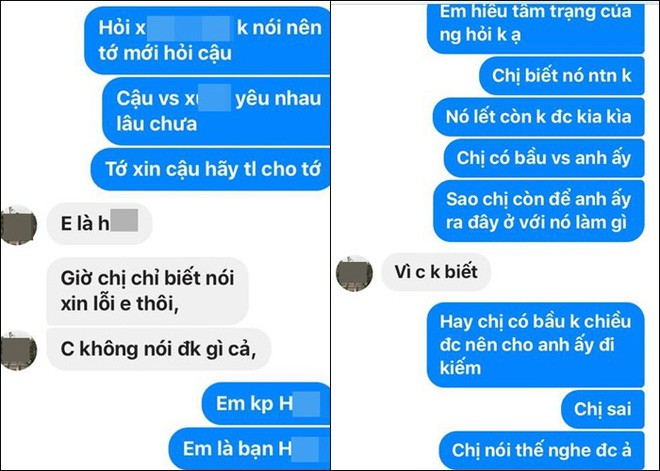Screen dimensions: 660x471
Task: Tap the 'k nói nên tớ mới hỏi cậu' message
Action: tap(208, 40)
